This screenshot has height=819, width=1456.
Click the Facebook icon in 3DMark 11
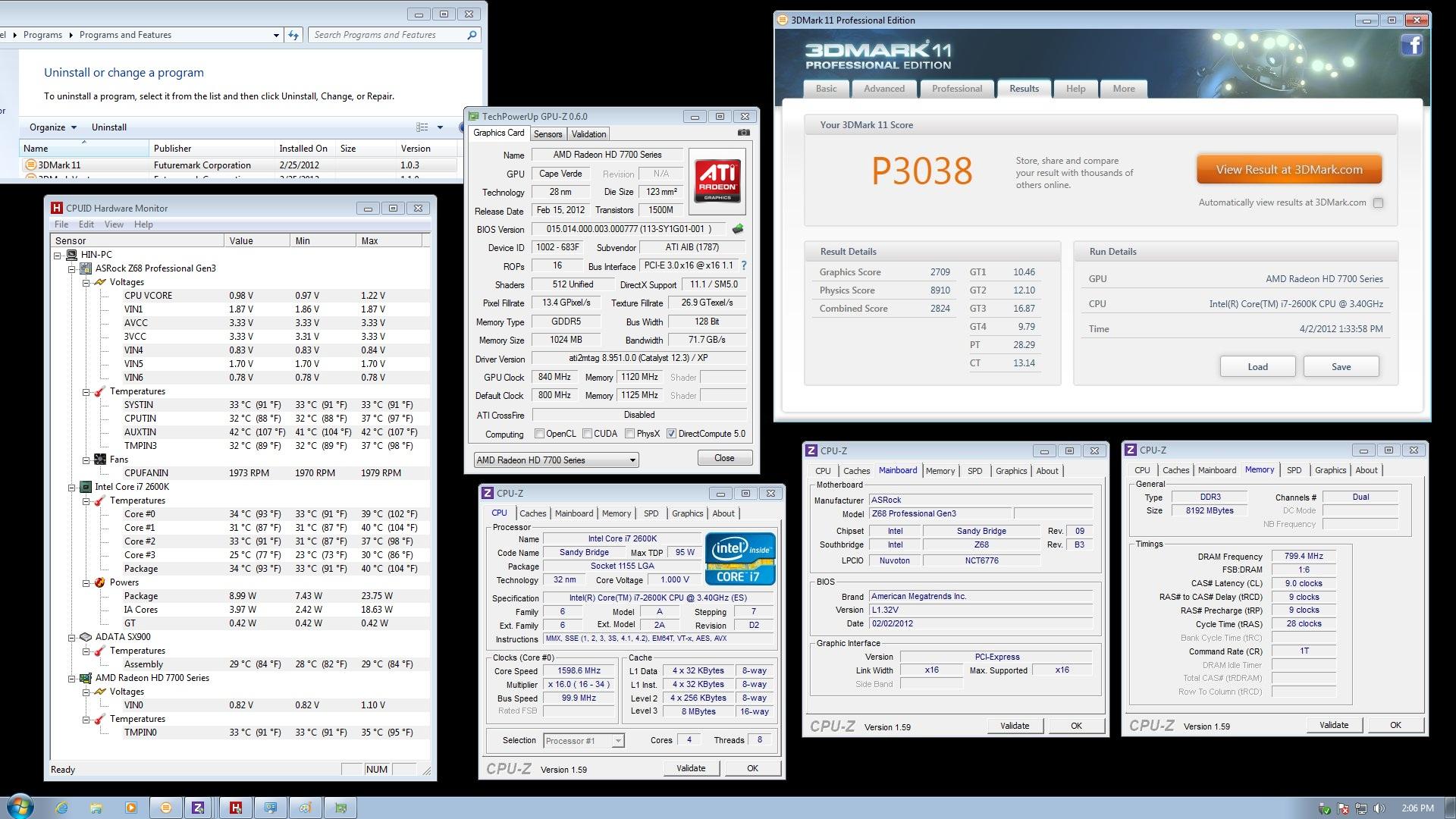click(1411, 45)
